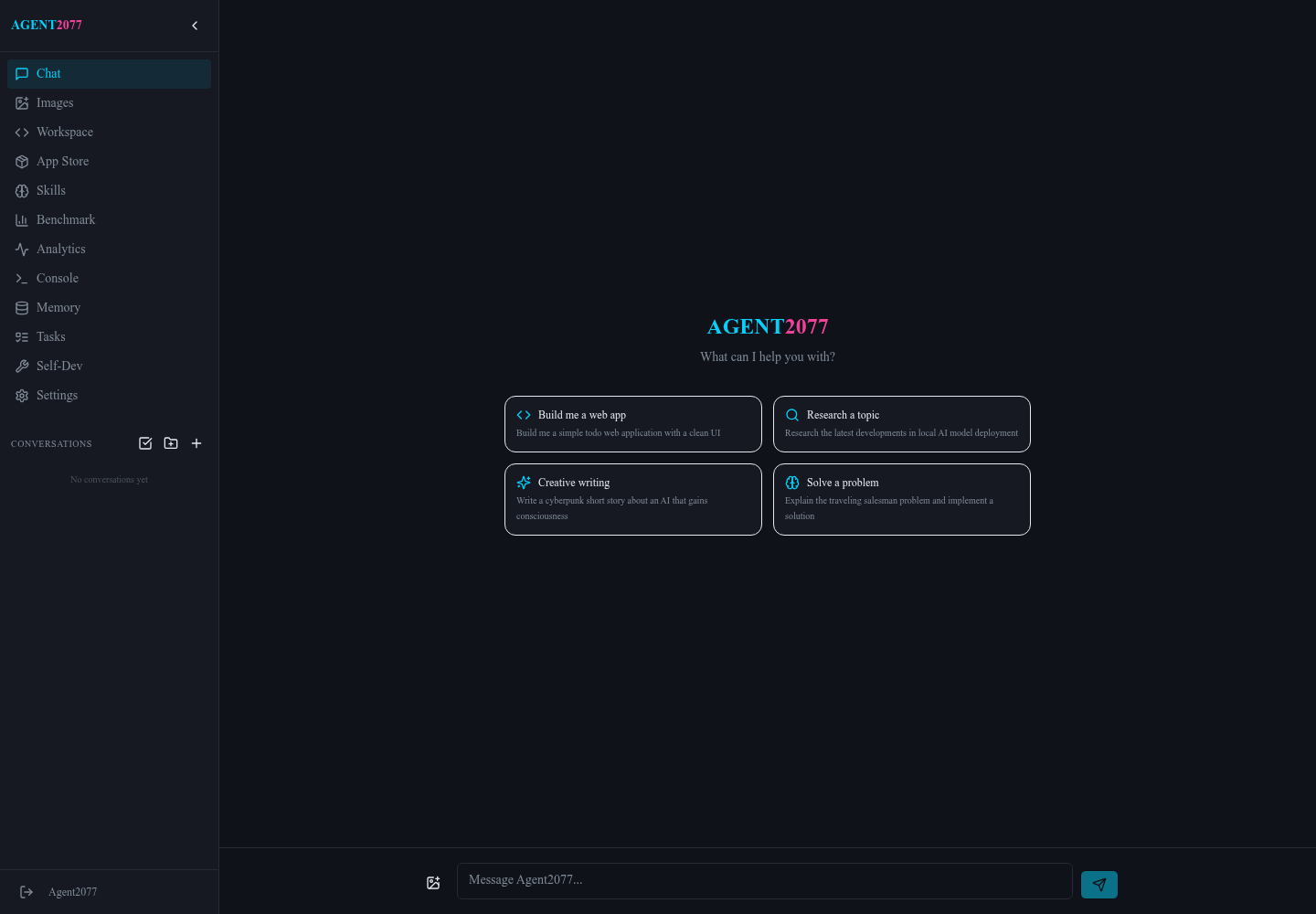Open the Memory label in the sidebar
Screen dimensions: 1316x914
click(x=58, y=308)
